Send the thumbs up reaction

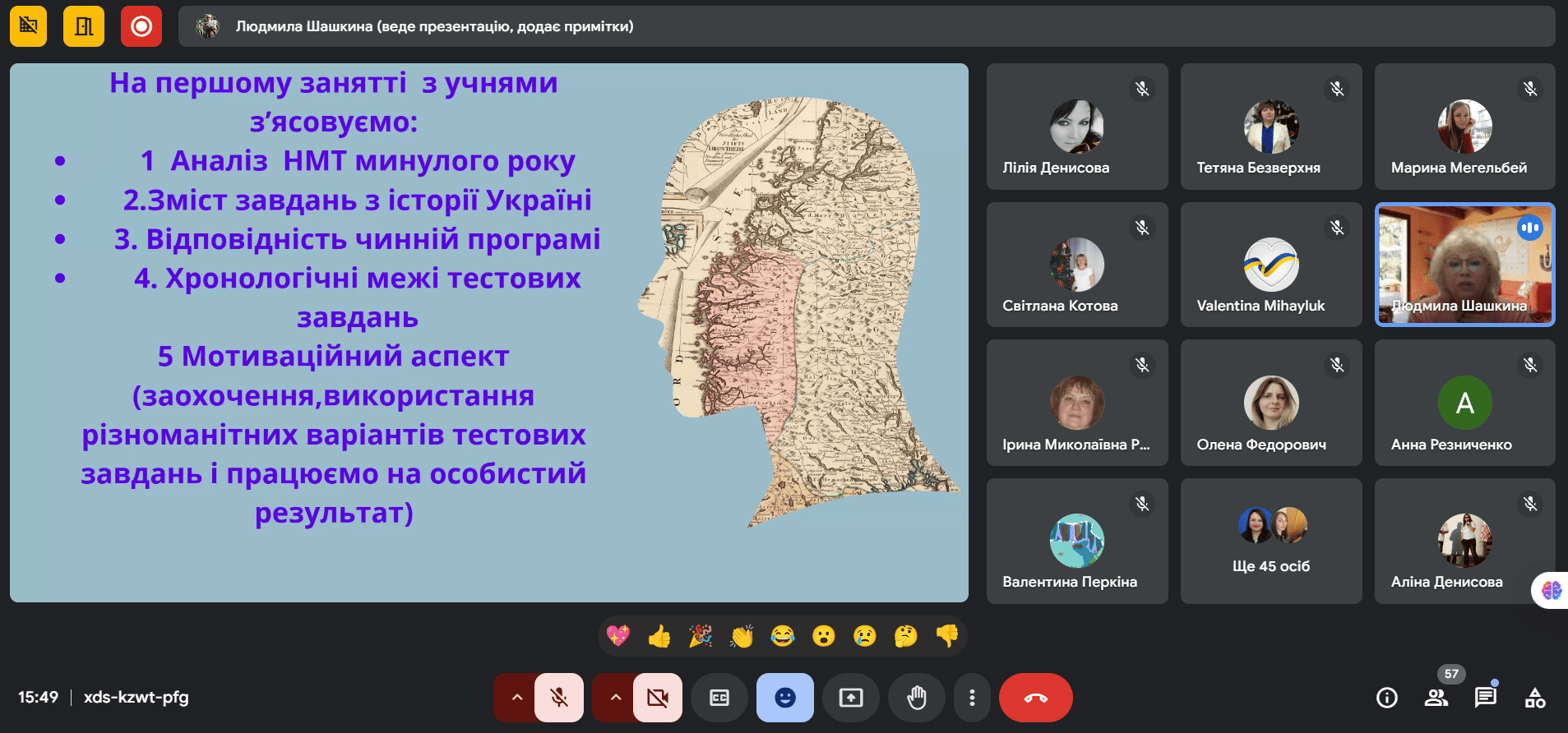(x=659, y=636)
